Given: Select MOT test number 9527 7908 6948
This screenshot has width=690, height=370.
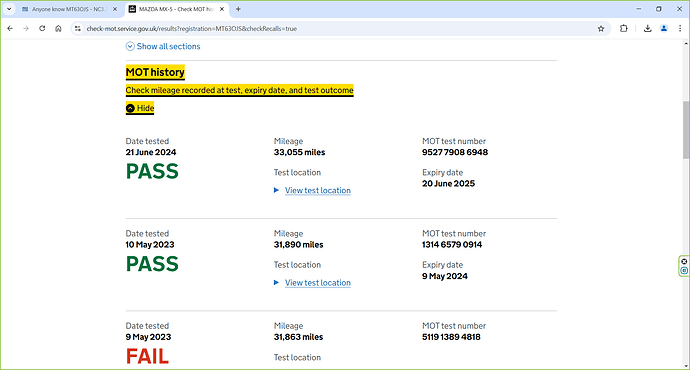Looking at the screenshot, I should [455, 152].
